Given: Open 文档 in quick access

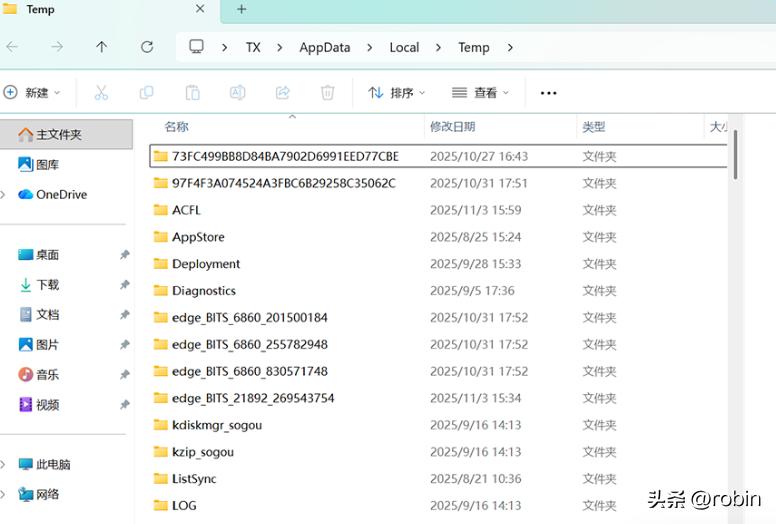Looking at the screenshot, I should pos(38,314).
